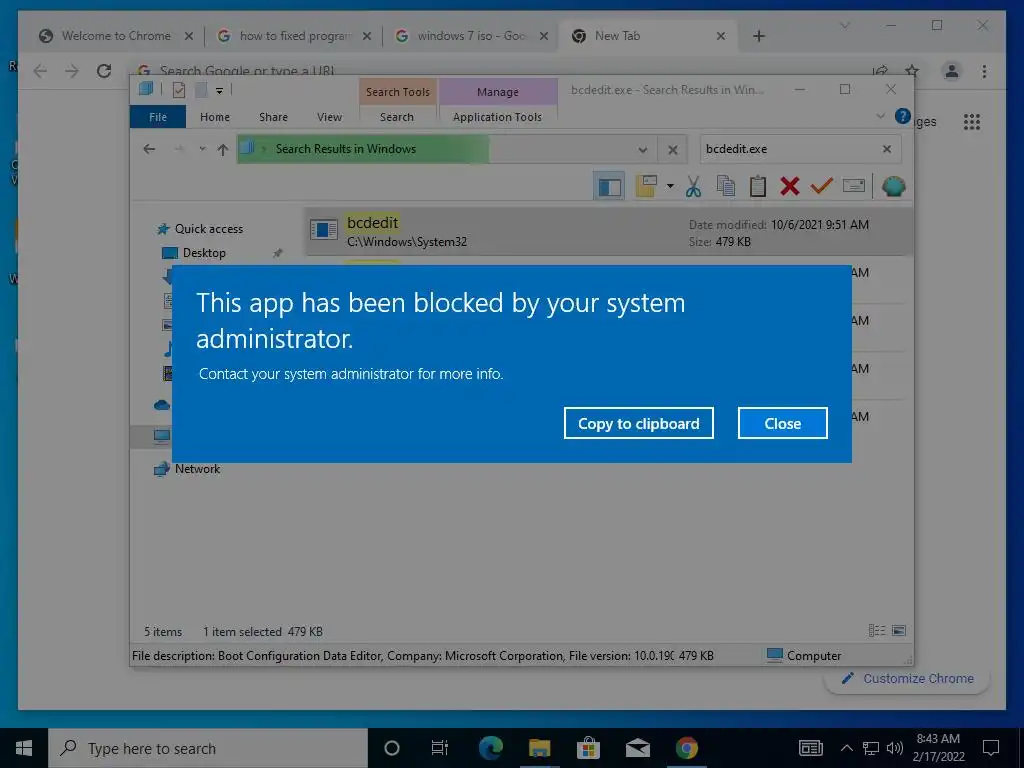Select the how to fixed program Chrome tab
This screenshot has width=1024, height=768.
(295, 36)
